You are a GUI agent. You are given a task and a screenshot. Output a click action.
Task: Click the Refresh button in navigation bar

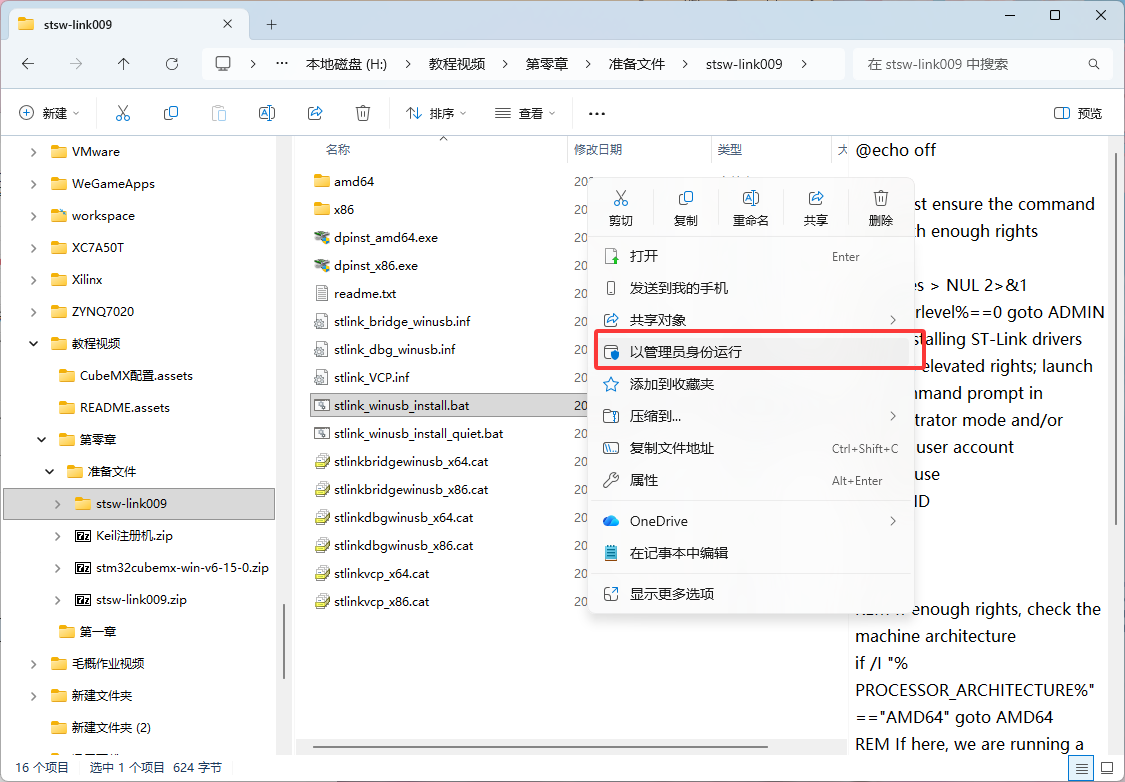pyautogui.click(x=172, y=64)
